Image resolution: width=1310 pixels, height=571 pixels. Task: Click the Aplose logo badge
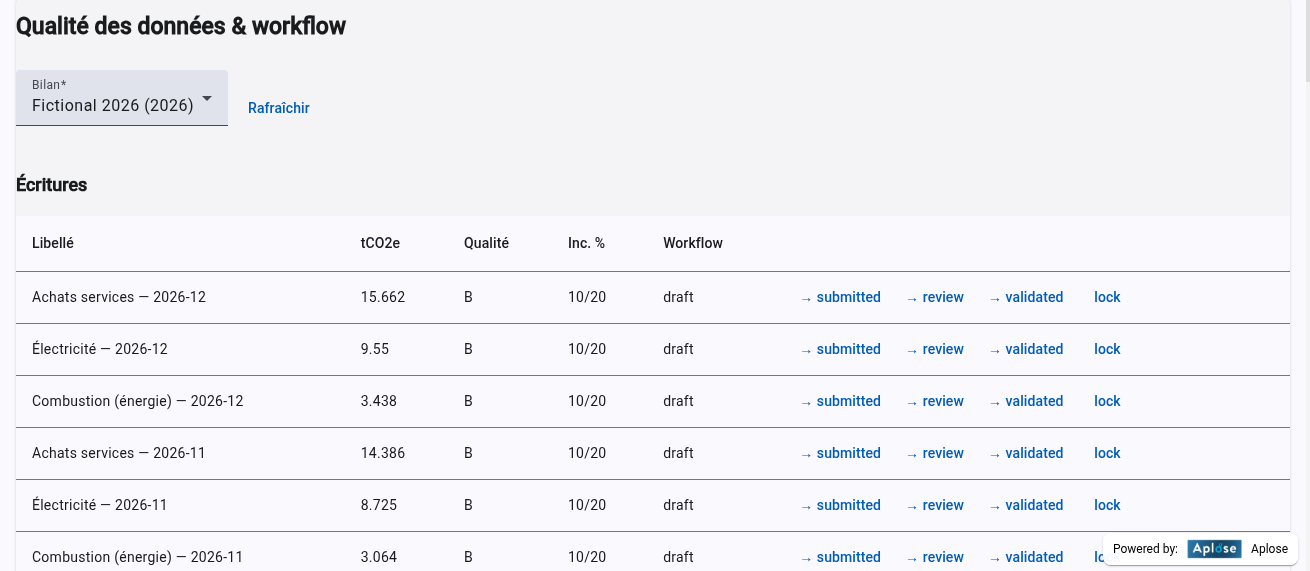(x=1214, y=549)
